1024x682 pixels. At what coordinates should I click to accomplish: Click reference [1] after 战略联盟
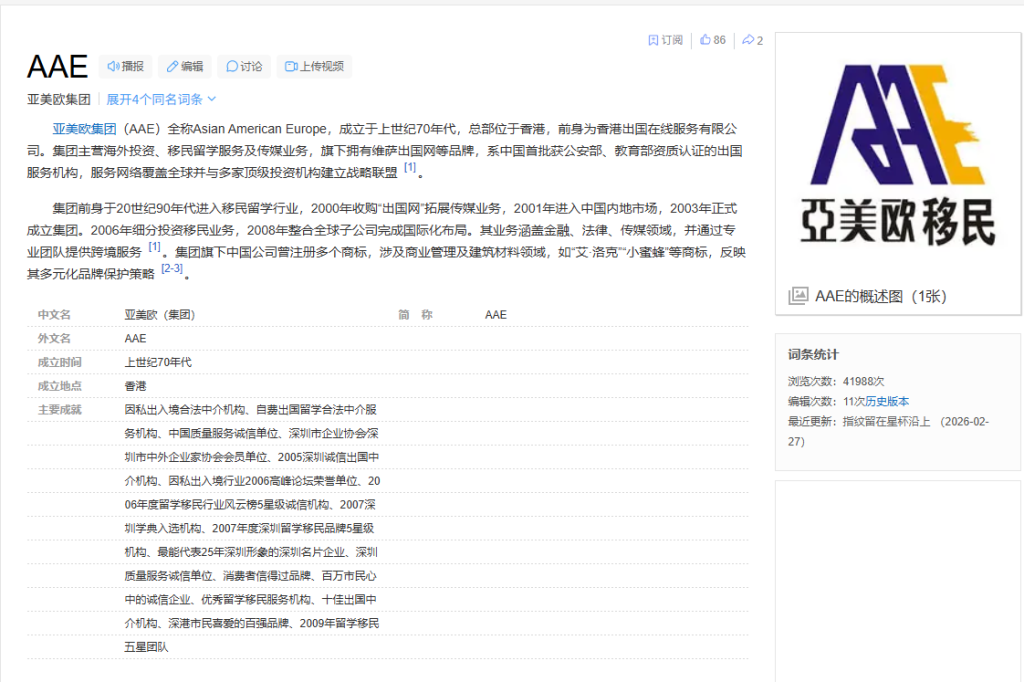[409, 168]
